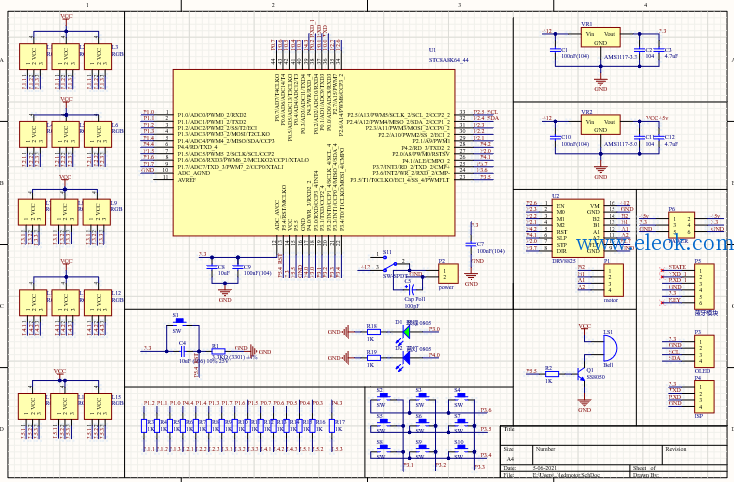Select resistor R2 1K near Q1
The width and height of the screenshot is (734, 482).
click(551, 373)
